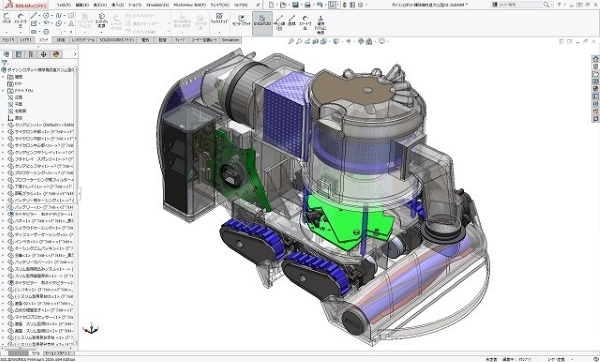Click the Save disk icon in the top toolbar
Screen dimensions: 600x362
295,5
